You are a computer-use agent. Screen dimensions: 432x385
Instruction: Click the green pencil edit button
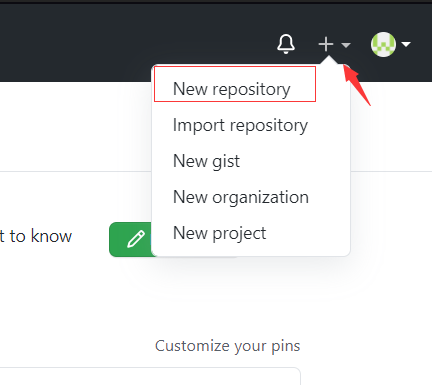click(131, 239)
